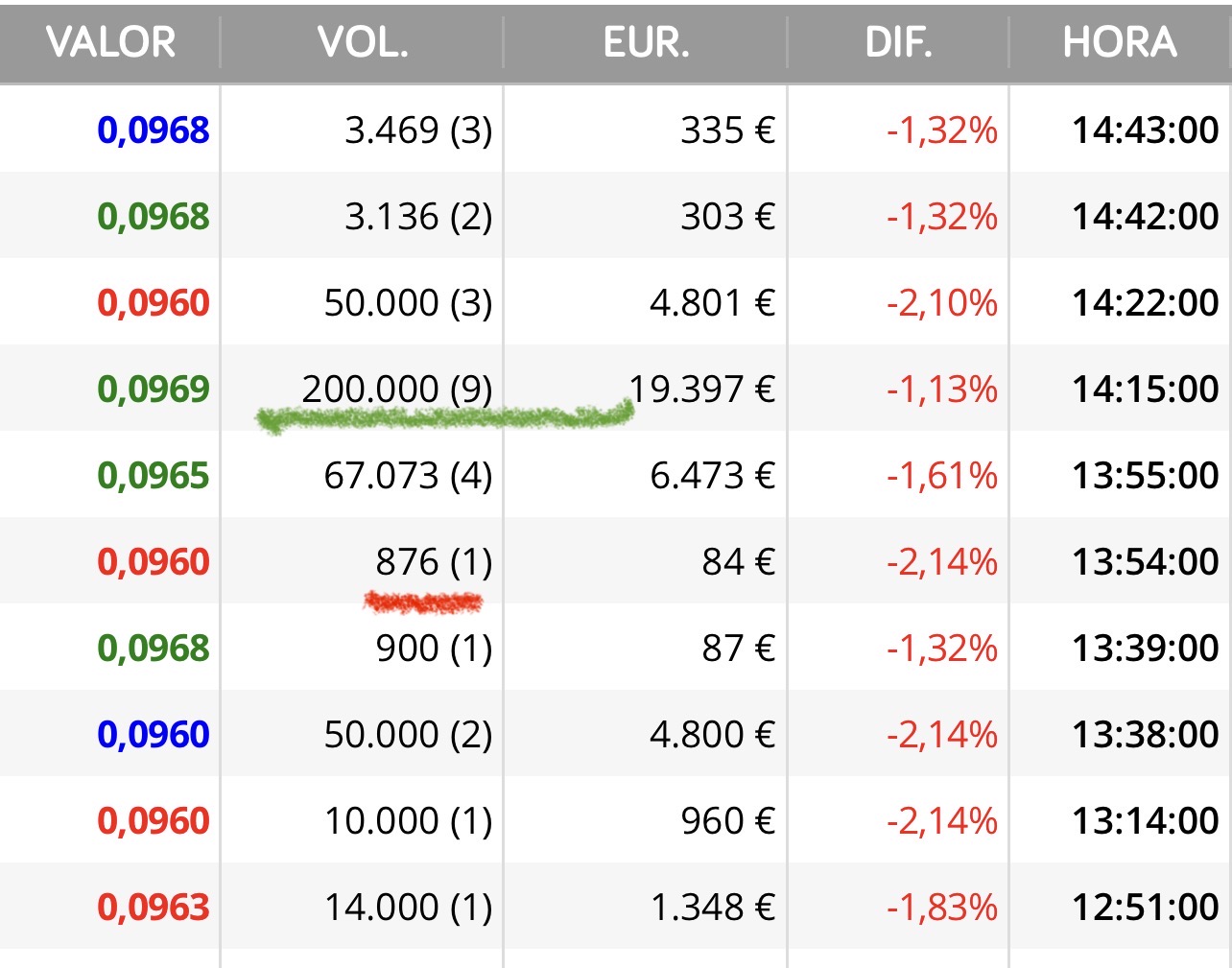The height and width of the screenshot is (968, 1232).
Task: Sort by the VOL. column header
Action: (x=363, y=42)
